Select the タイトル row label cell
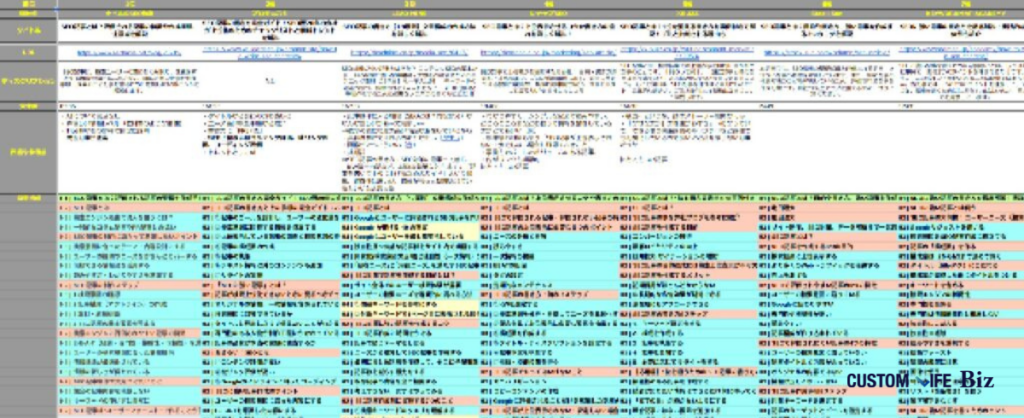1024x418 pixels. click(28, 29)
